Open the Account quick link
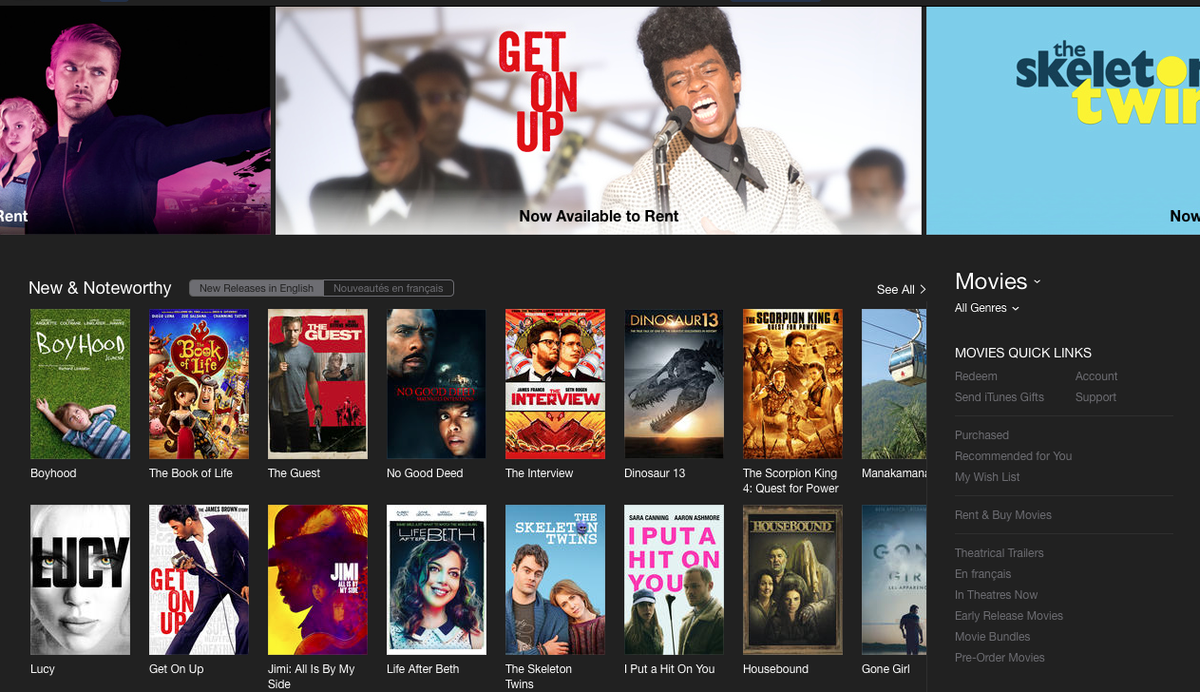Screen dimensions: 1200x692 (x=1096, y=376)
